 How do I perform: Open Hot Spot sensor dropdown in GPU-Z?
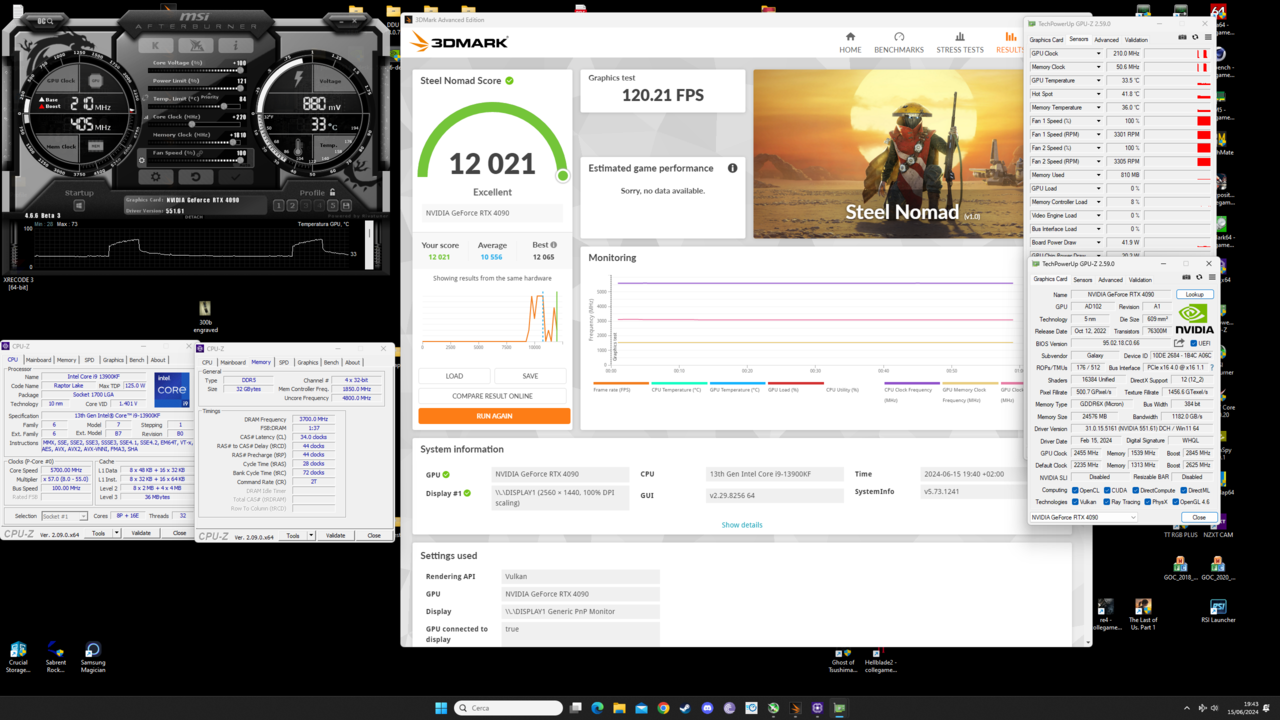click(1099, 94)
